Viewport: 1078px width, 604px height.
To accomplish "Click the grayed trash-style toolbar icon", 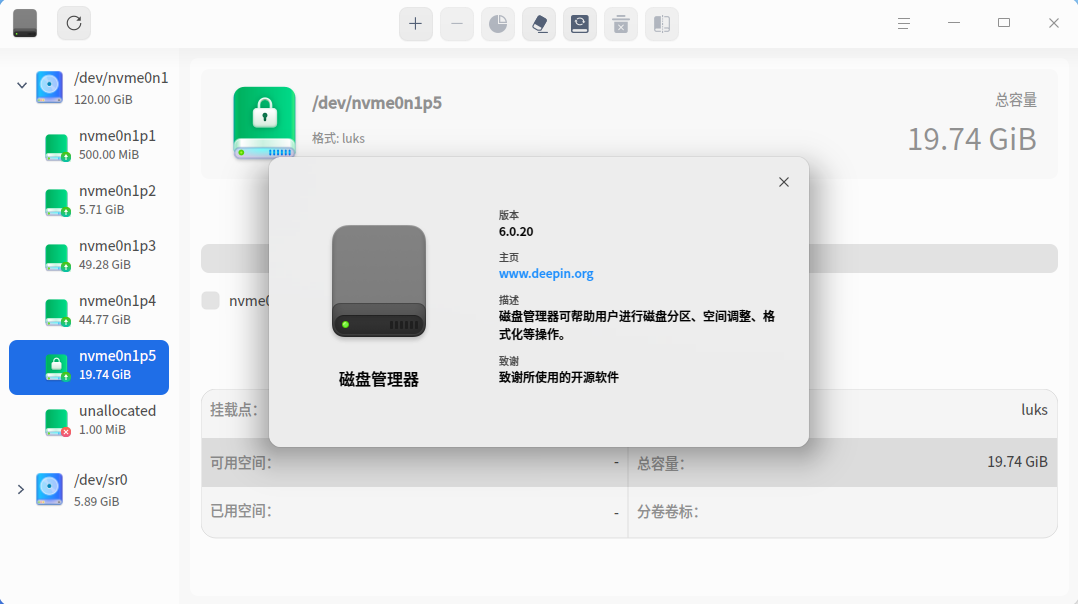I will click(x=621, y=24).
